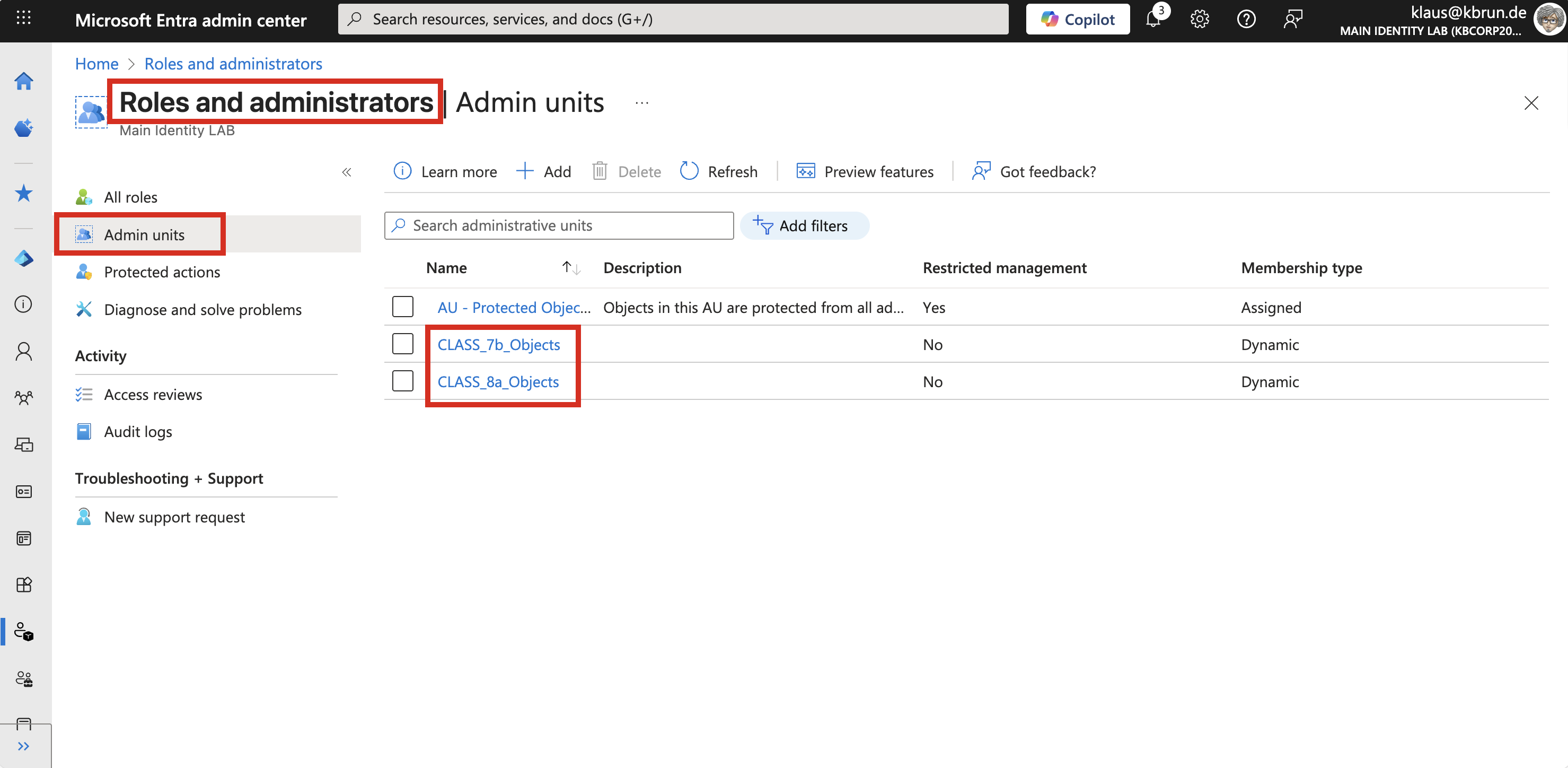This screenshot has height=768, width=1568.
Task: Click Add filters button
Action: tap(804, 226)
